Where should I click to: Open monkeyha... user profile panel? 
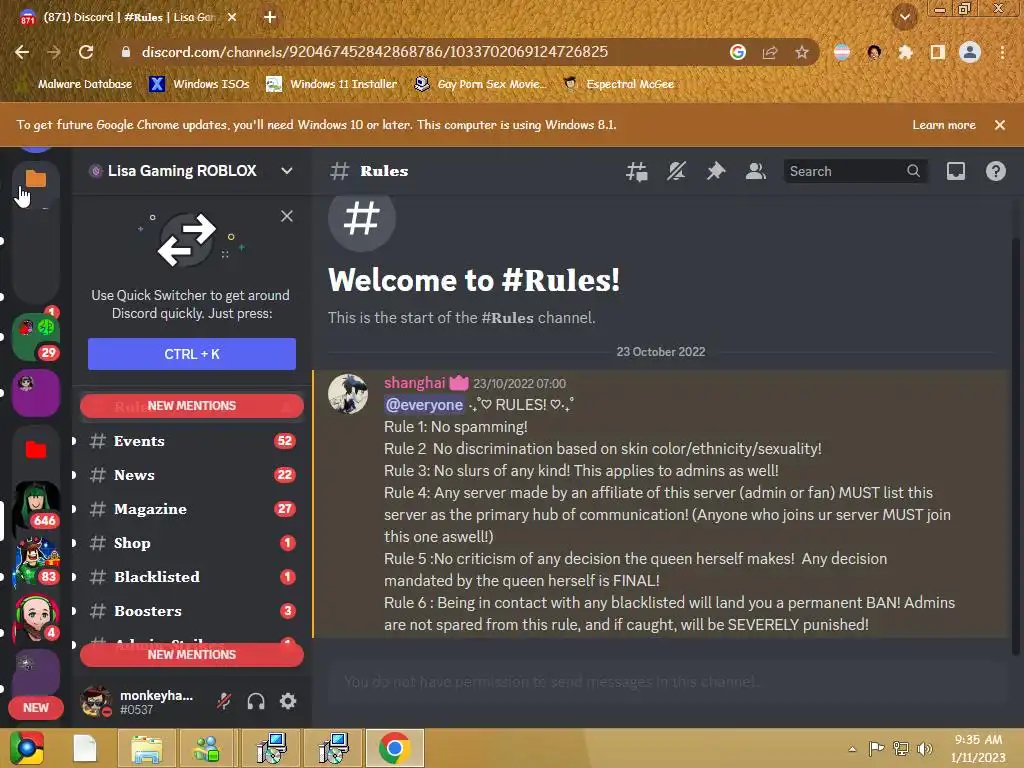pyautogui.click(x=140, y=701)
